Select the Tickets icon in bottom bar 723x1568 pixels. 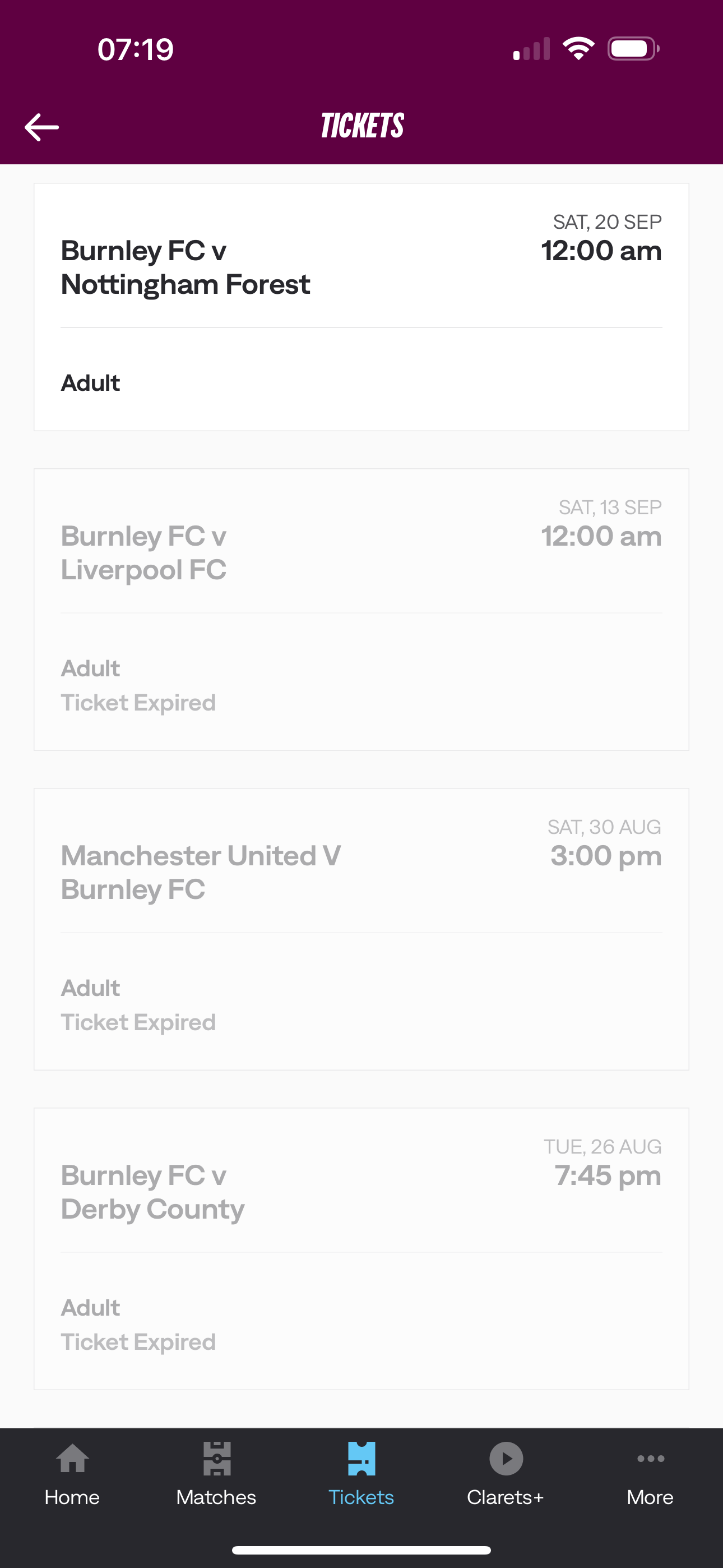tap(361, 1459)
